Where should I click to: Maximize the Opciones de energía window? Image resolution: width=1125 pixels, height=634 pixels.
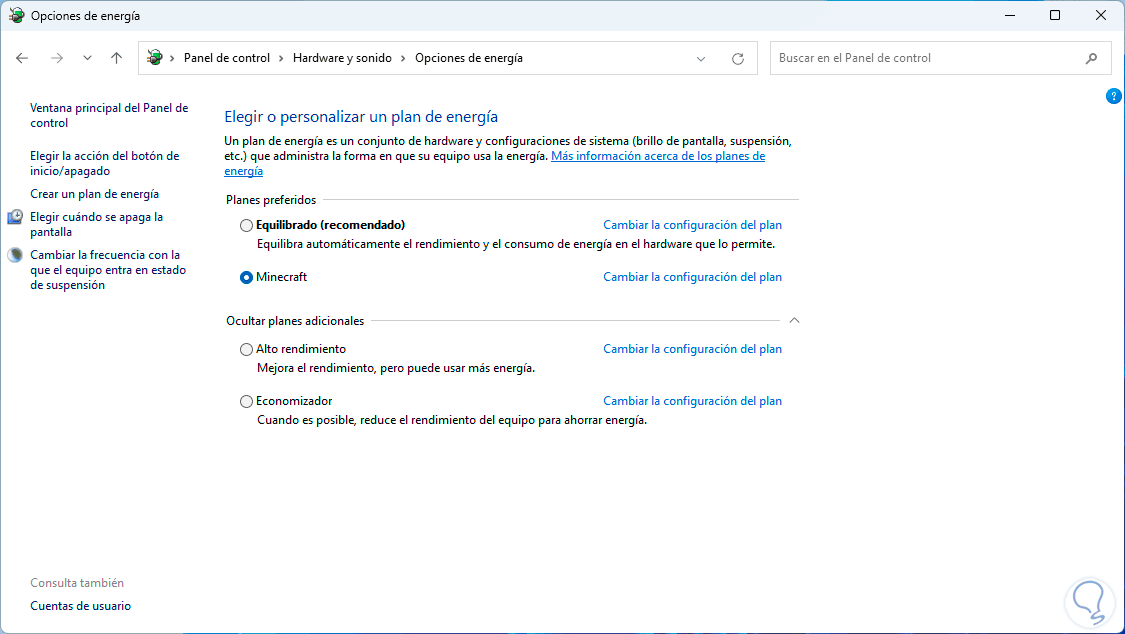[x=1055, y=15]
